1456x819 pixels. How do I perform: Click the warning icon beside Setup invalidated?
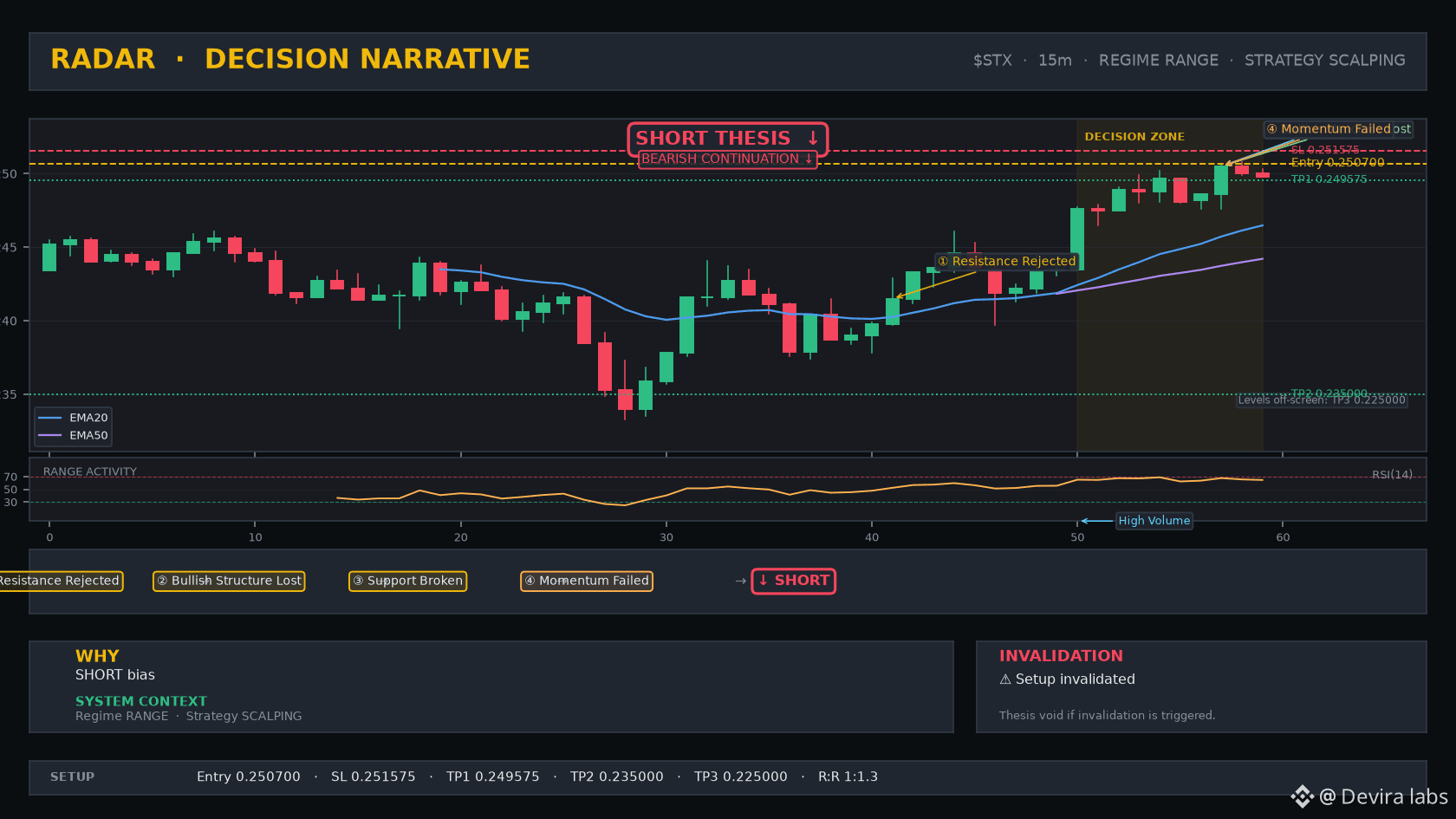[x=1005, y=679]
